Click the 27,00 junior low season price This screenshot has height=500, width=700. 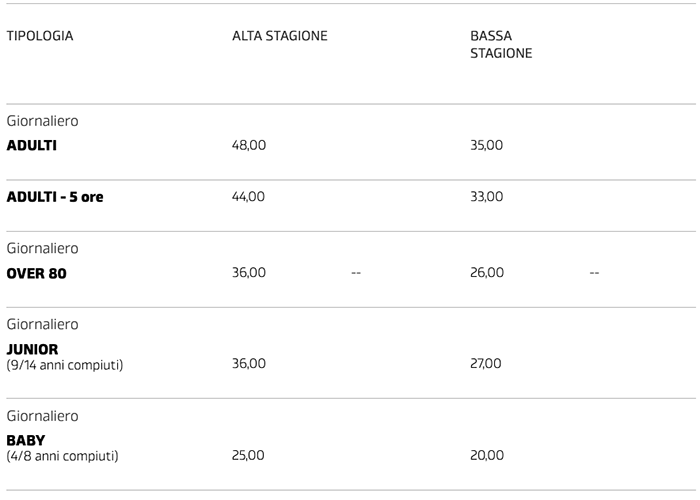[486, 364]
